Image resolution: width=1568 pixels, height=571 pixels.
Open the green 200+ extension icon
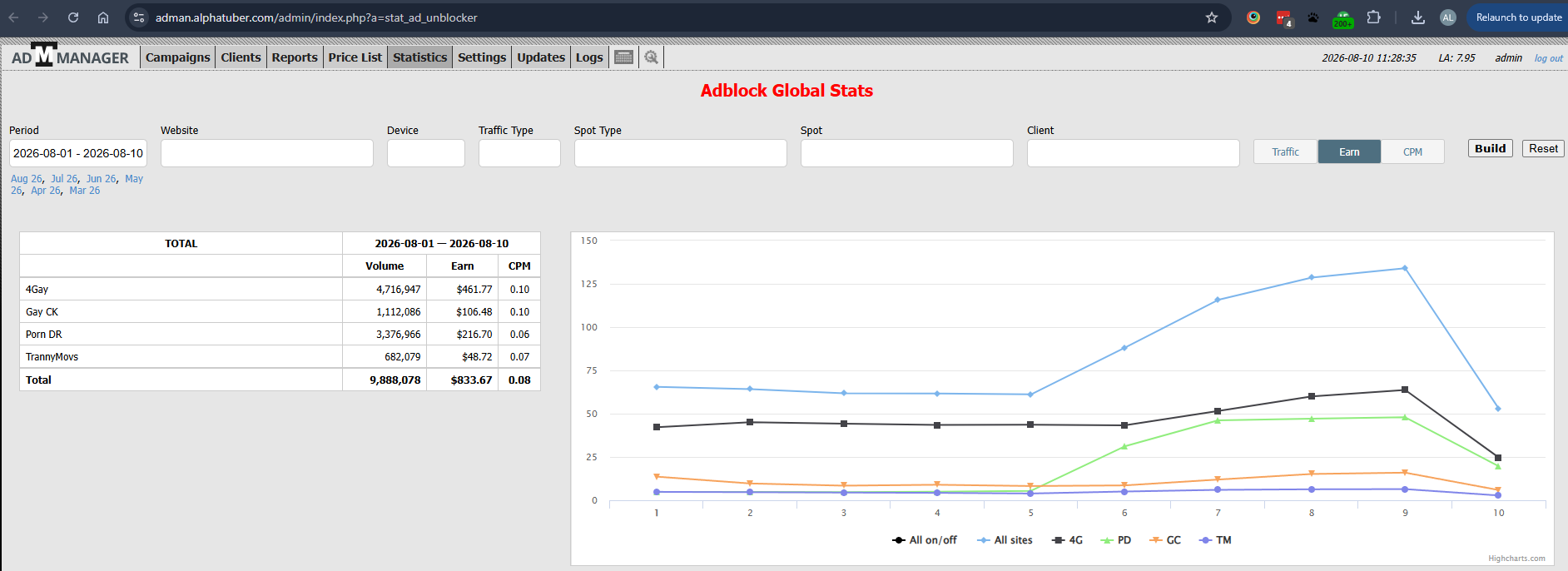tap(1342, 19)
